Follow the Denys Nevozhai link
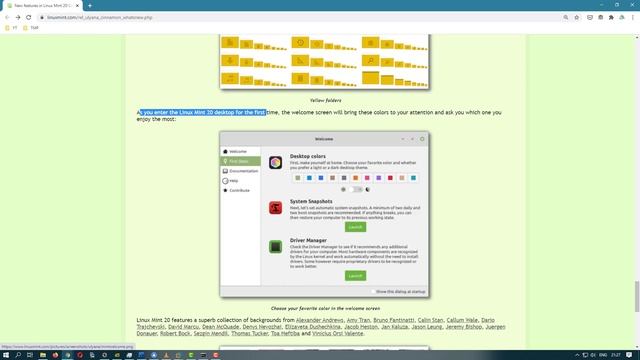Image resolution: width=640 pixels, height=360 pixels. pos(262,327)
